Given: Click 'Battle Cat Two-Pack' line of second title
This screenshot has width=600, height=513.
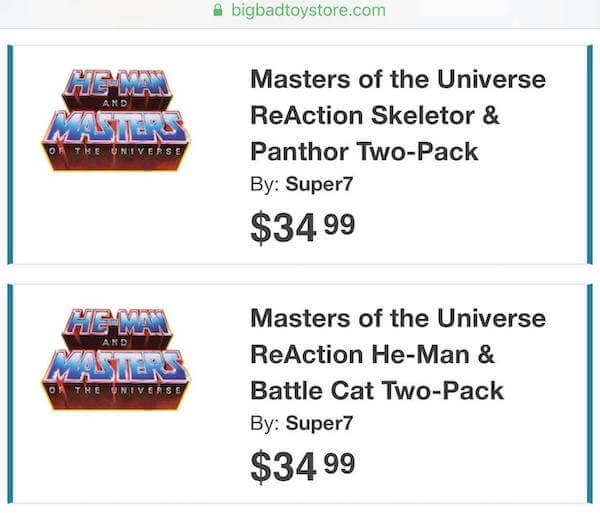Looking at the screenshot, I should [x=377, y=391].
